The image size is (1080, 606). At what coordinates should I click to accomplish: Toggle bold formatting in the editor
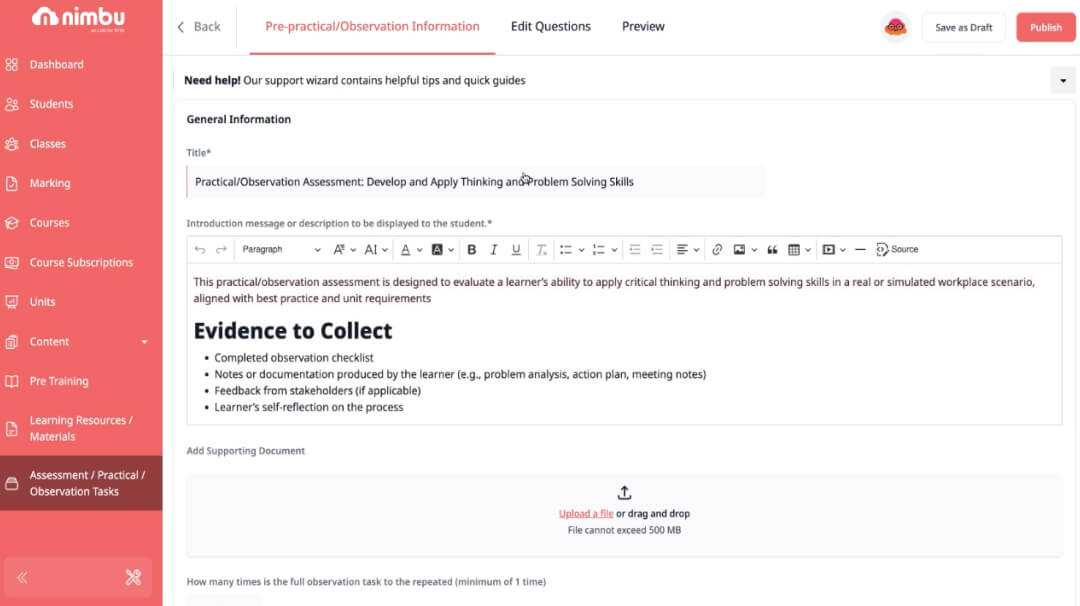click(x=472, y=250)
